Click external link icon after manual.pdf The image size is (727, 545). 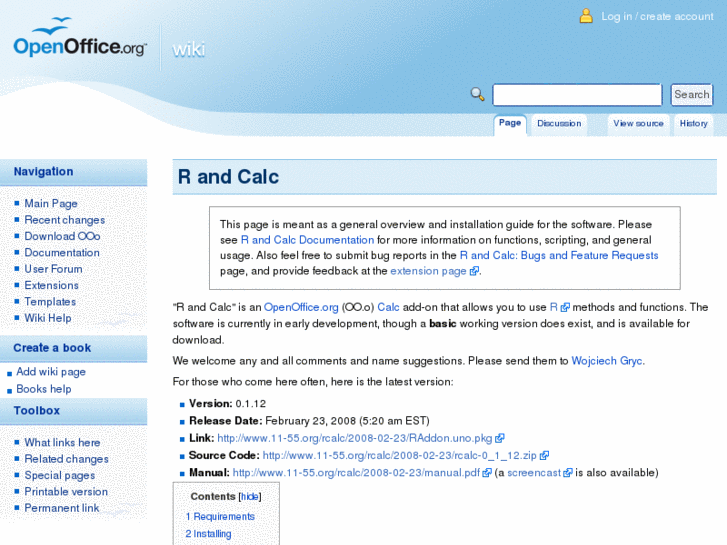pos(487,473)
